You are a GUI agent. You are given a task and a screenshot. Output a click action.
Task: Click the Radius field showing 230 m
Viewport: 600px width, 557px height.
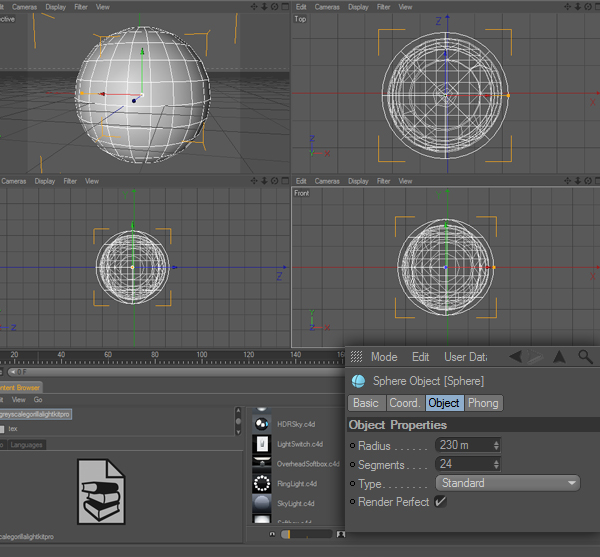coord(468,445)
